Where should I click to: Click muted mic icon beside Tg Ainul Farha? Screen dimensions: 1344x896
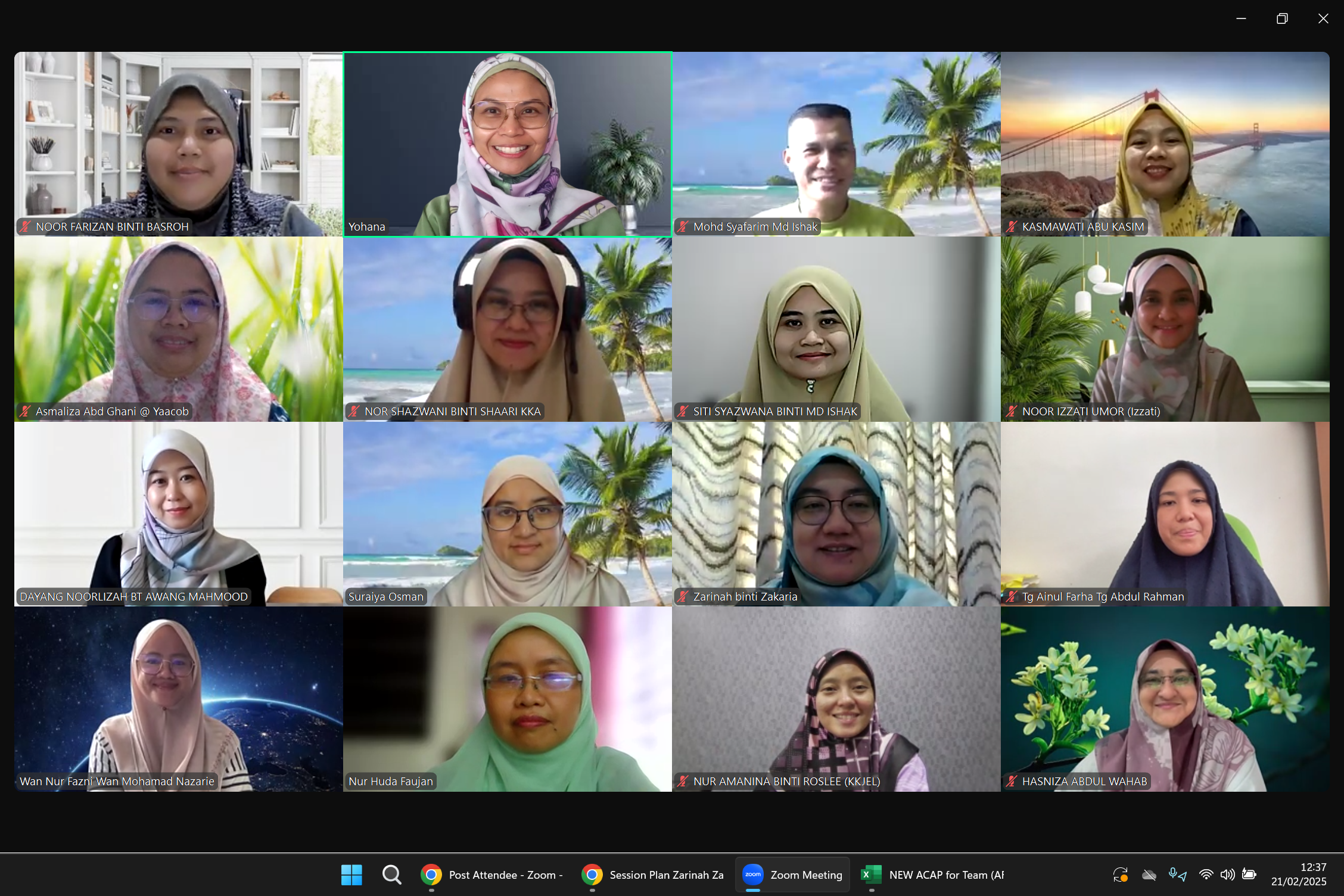[1012, 596]
